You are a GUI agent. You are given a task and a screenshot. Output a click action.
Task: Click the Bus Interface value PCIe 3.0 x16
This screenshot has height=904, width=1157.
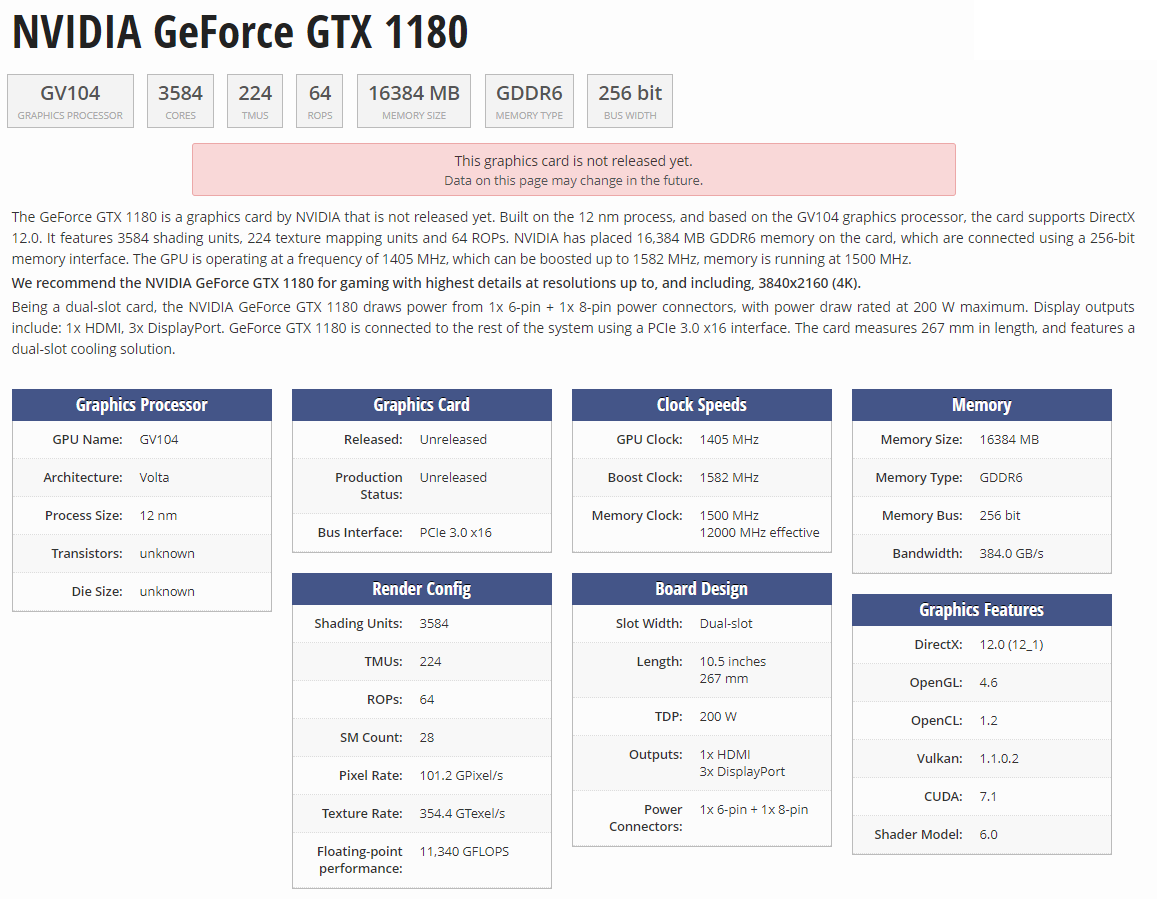pyautogui.click(x=455, y=533)
